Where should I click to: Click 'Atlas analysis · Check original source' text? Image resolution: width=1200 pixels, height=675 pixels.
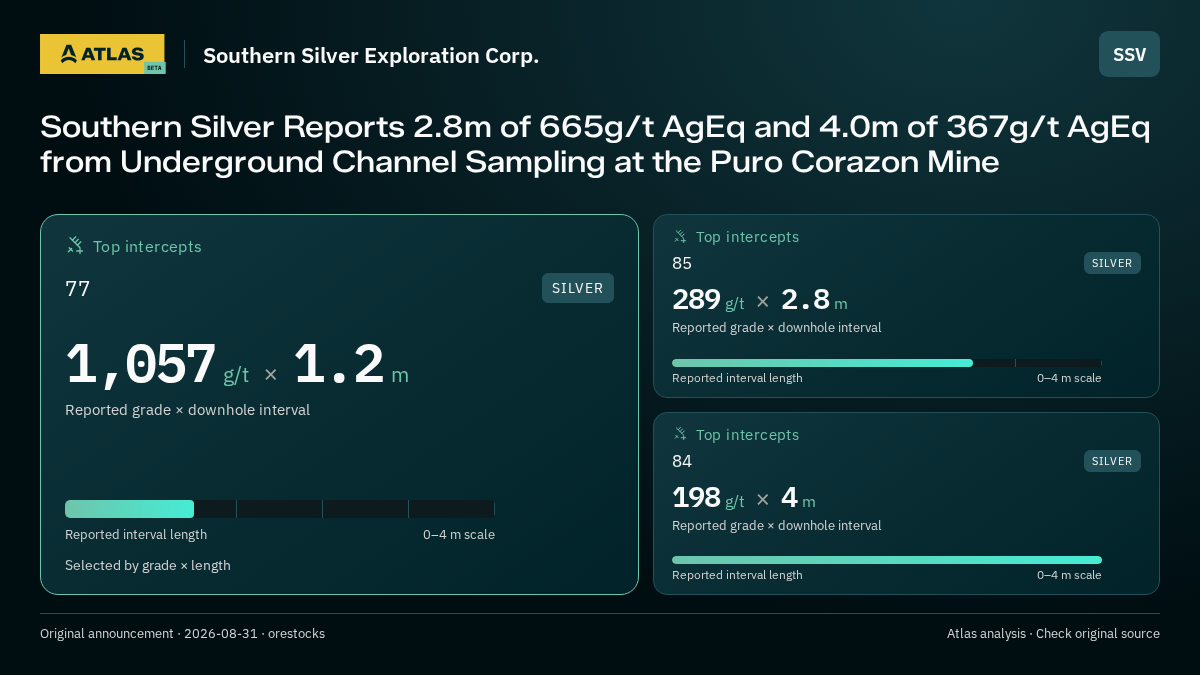point(1053,634)
